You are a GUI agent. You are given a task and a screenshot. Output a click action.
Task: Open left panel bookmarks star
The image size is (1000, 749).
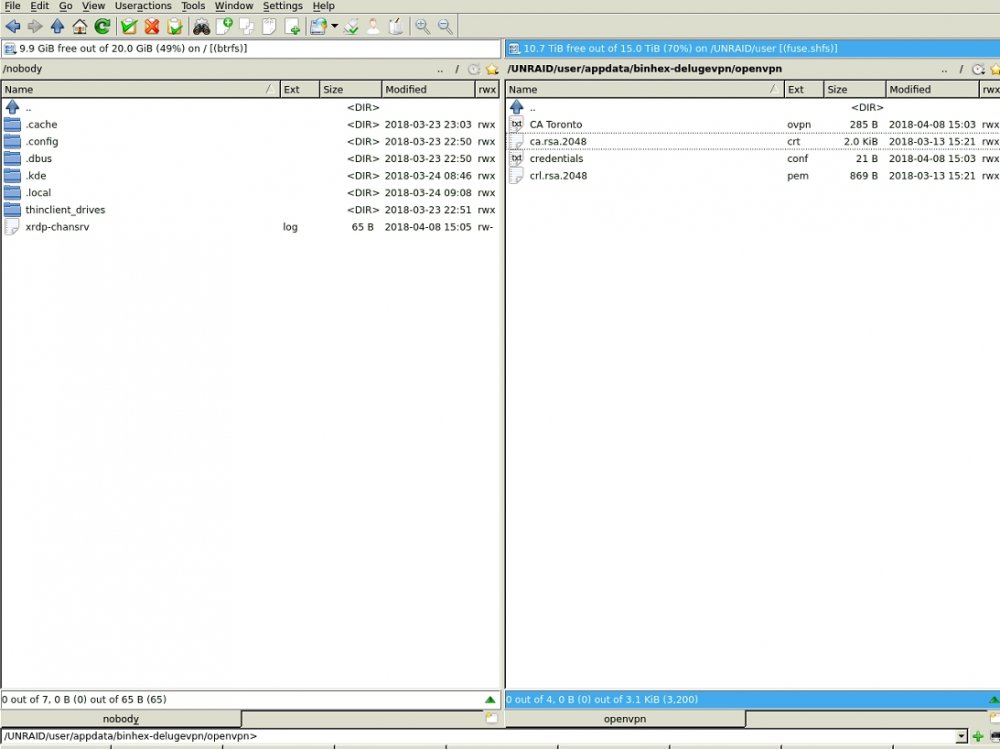(x=492, y=69)
